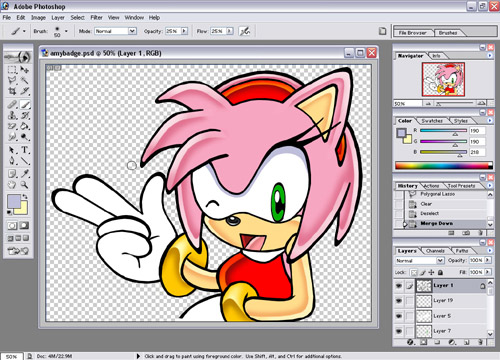Select the Brush tool in toolbox
Viewport: 500px width, 360px height.
point(24,105)
